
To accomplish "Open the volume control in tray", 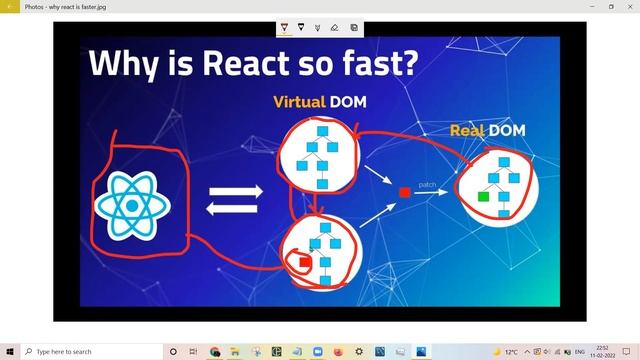I will [547, 352].
